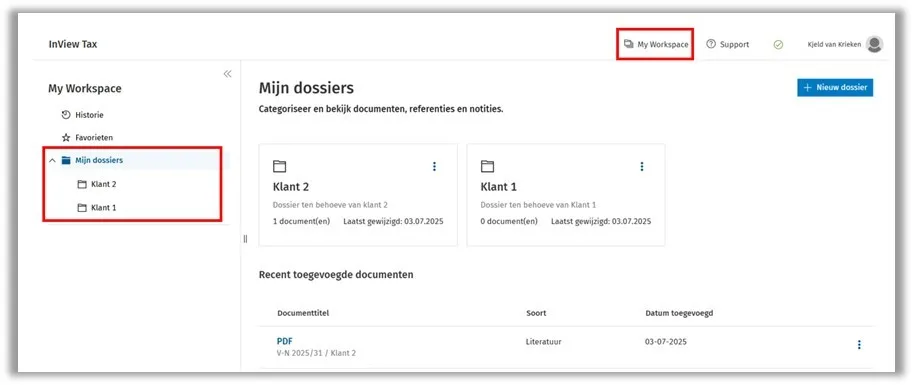Click the My Workspace sidebar heading
The height and width of the screenshot is (385, 914).
pos(85,89)
